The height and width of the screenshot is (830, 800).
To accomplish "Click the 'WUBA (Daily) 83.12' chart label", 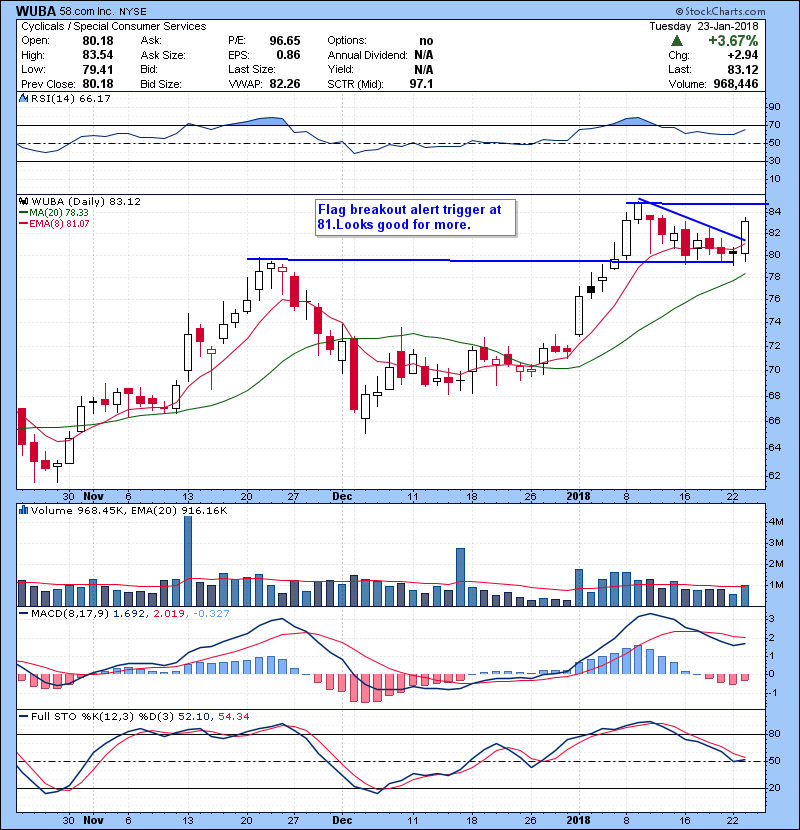I will 86,201.
